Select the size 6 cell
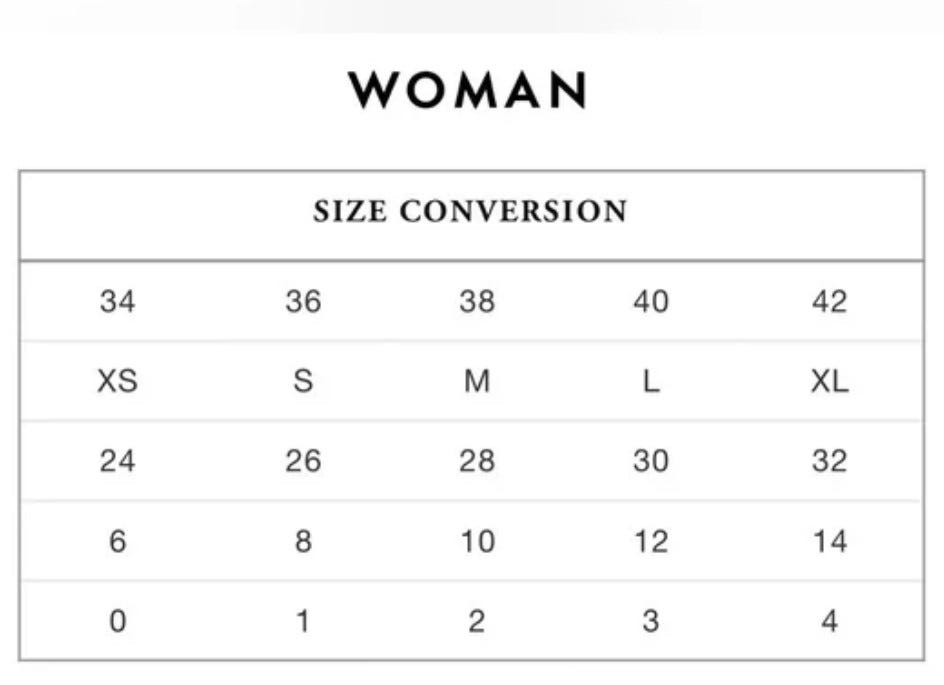The image size is (944, 685). pos(117,541)
